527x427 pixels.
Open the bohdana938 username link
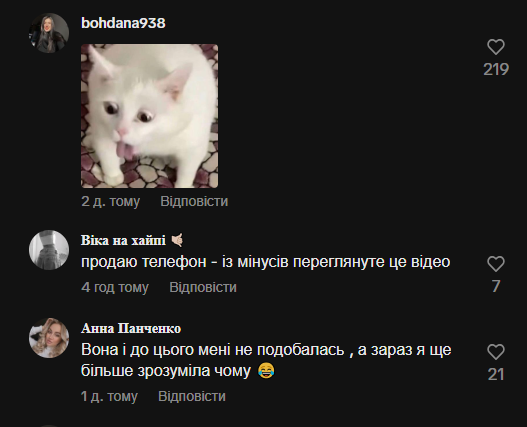(x=123, y=23)
